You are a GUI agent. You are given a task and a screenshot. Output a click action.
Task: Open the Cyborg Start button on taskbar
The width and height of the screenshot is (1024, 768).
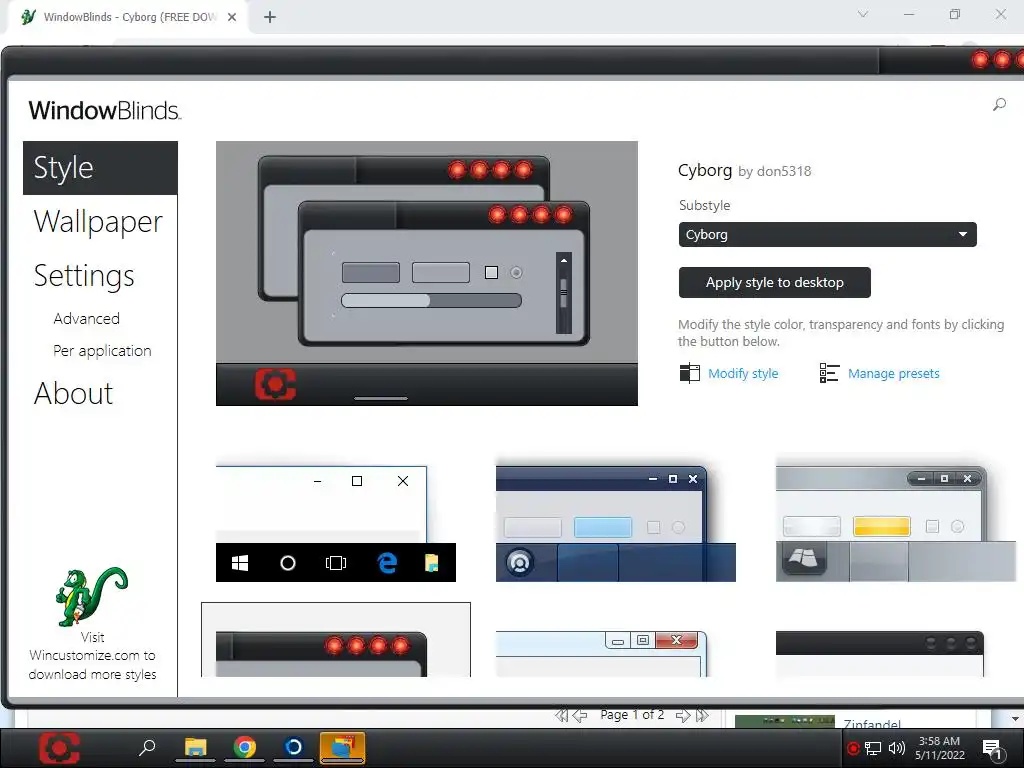[59, 748]
